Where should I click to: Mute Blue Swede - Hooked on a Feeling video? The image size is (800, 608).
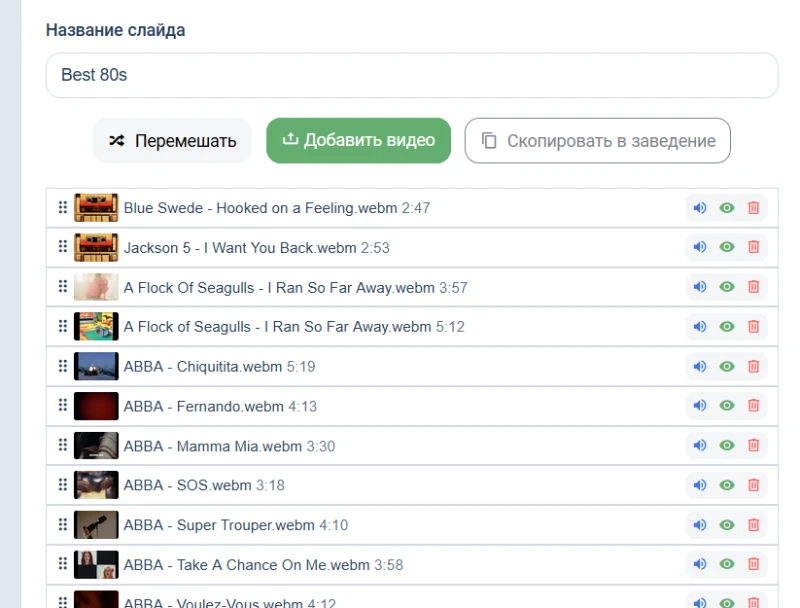click(x=699, y=208)
